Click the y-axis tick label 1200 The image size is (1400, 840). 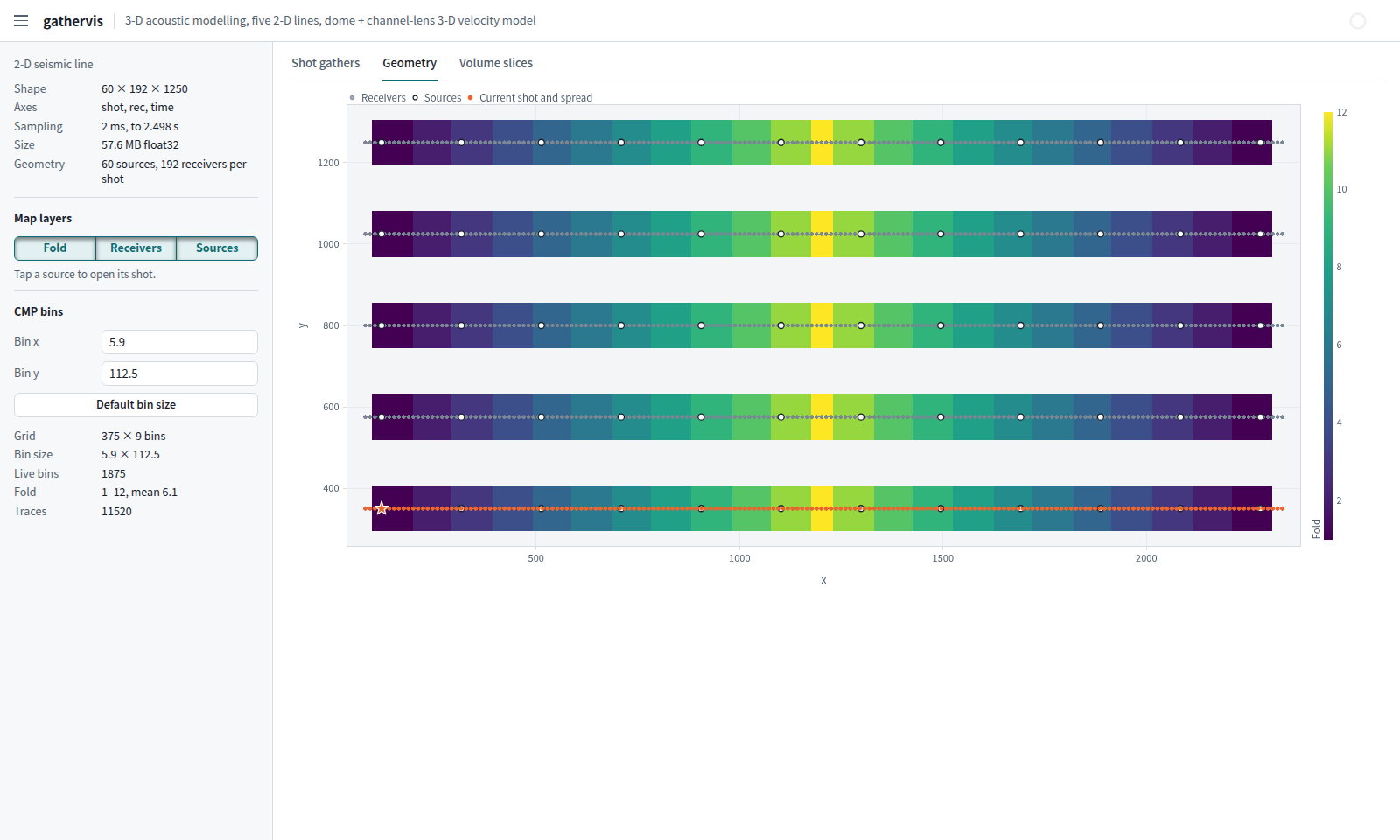coord(328,163)
